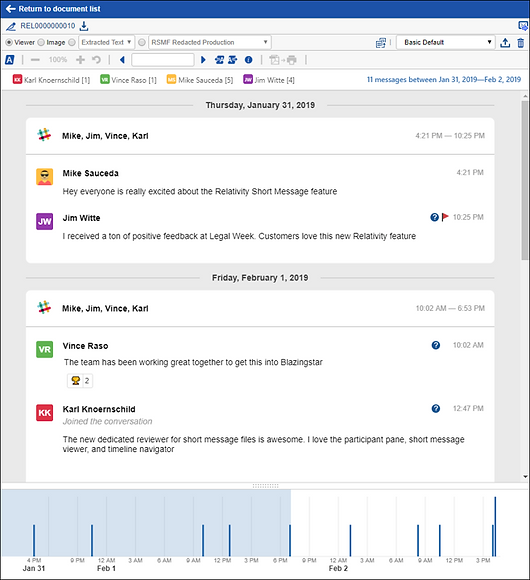Viewport: 530px width, 580px height.
Task: Click the back arrow beside Return to document list
Action: [10, 9]
